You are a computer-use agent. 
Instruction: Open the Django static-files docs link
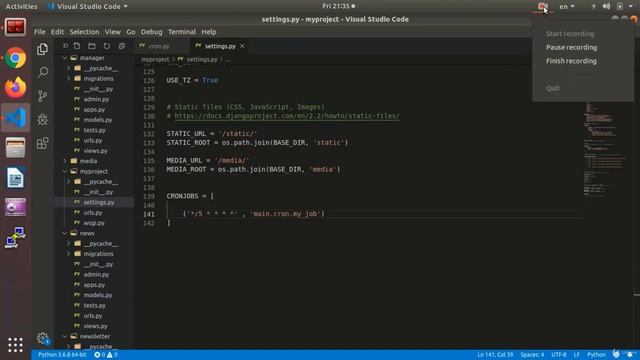[287, 116]
